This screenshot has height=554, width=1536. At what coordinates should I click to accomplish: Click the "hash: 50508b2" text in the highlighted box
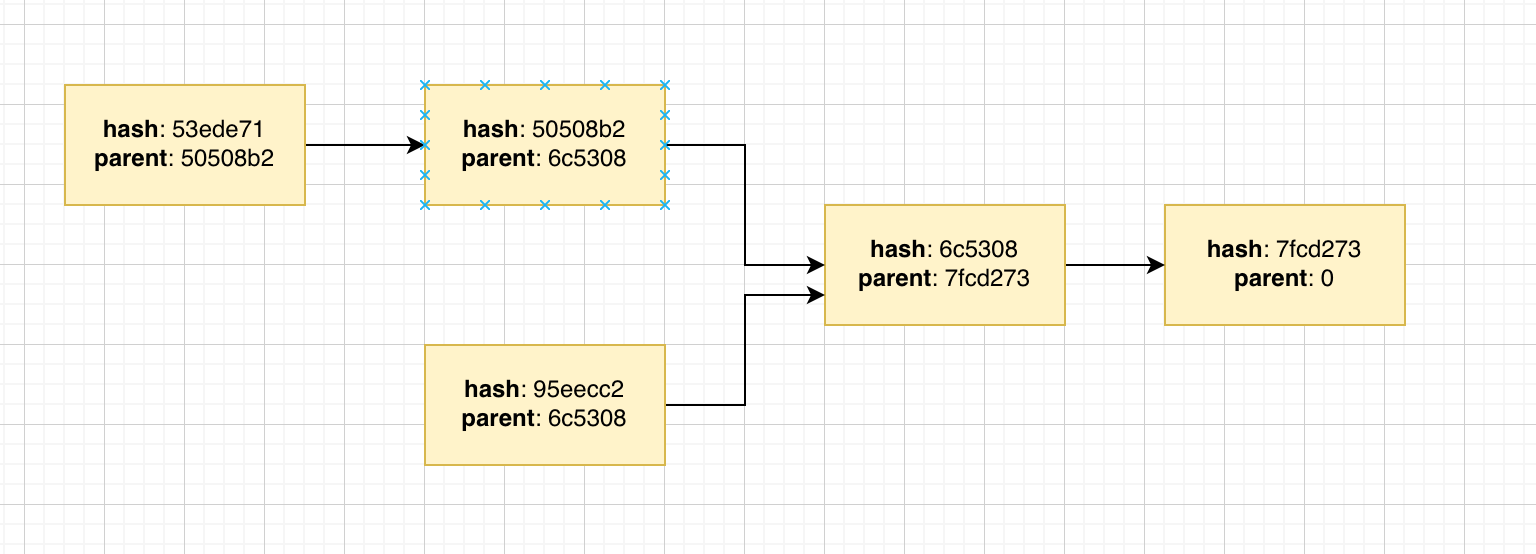[544, 129]
